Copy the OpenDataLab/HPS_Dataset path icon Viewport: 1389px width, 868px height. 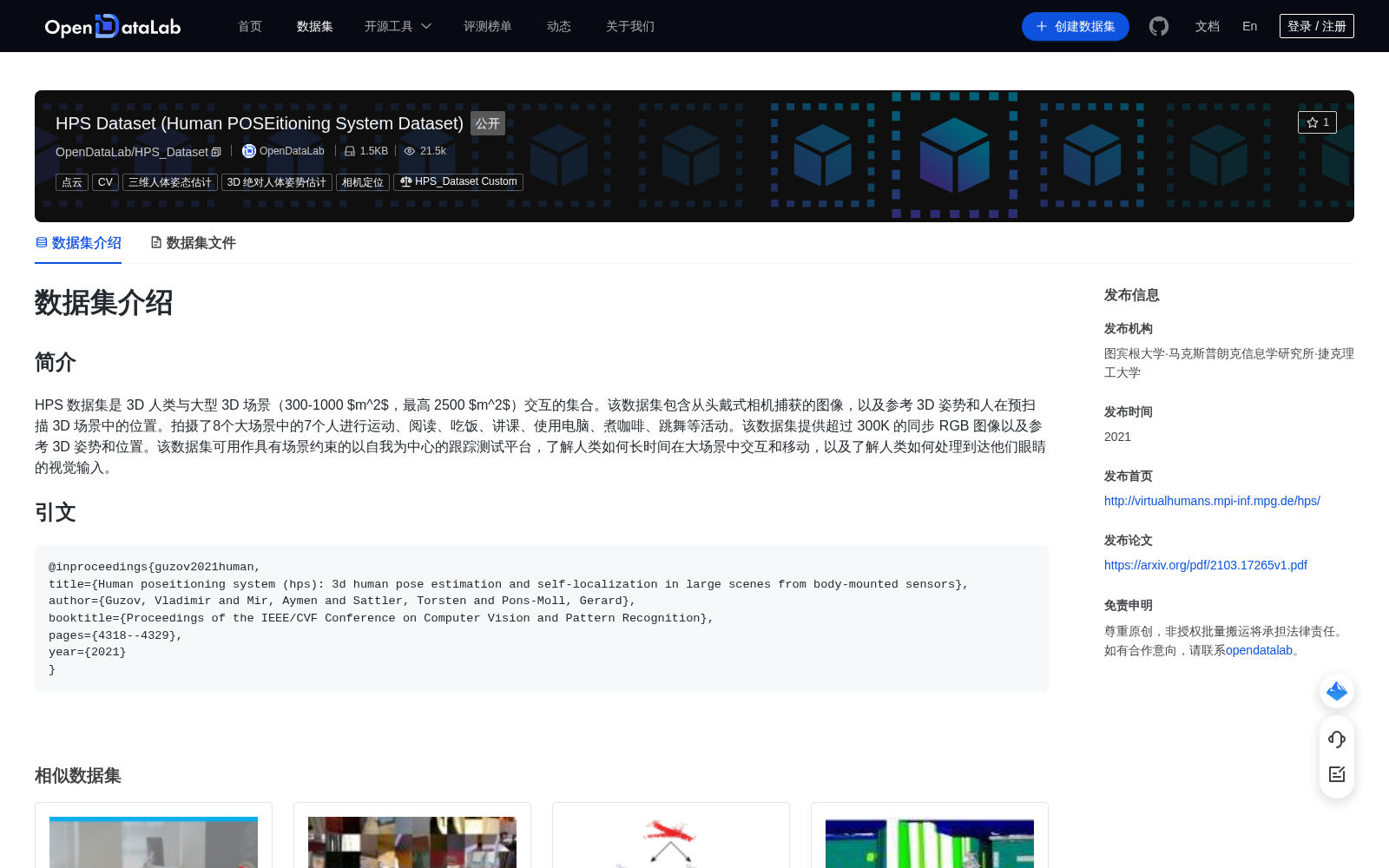pyautogui.click(x=217, y=152)
